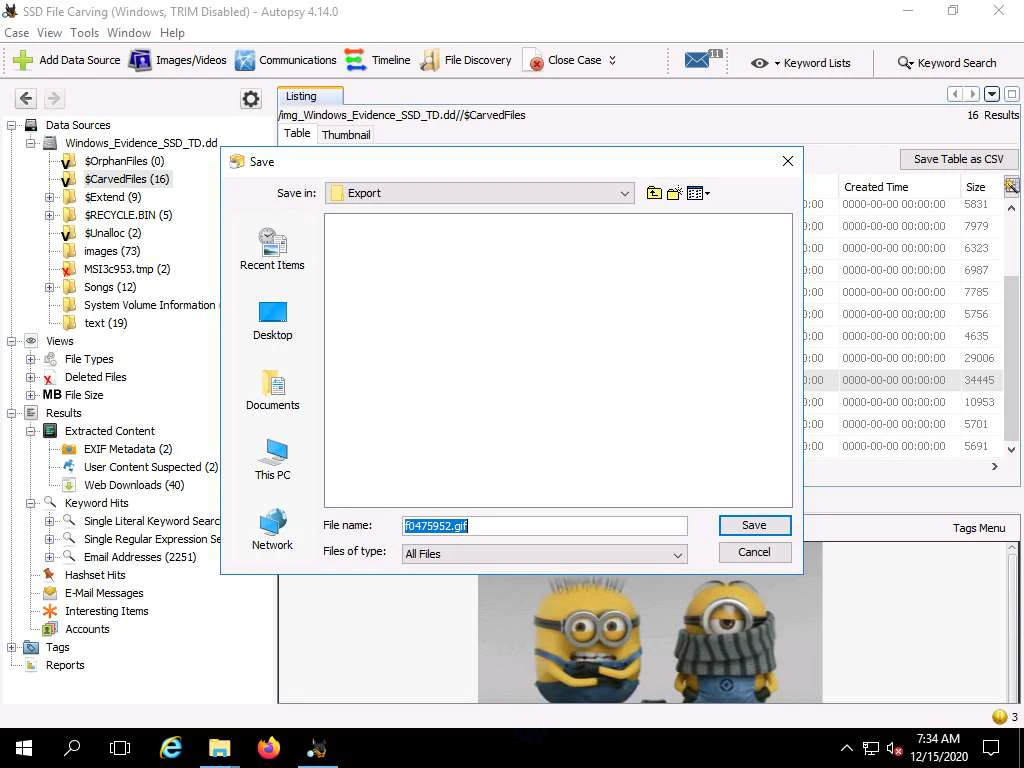The width and height of the screenshot is (1024, 768).
Task: Open the View menu
Action: point(49,33)
